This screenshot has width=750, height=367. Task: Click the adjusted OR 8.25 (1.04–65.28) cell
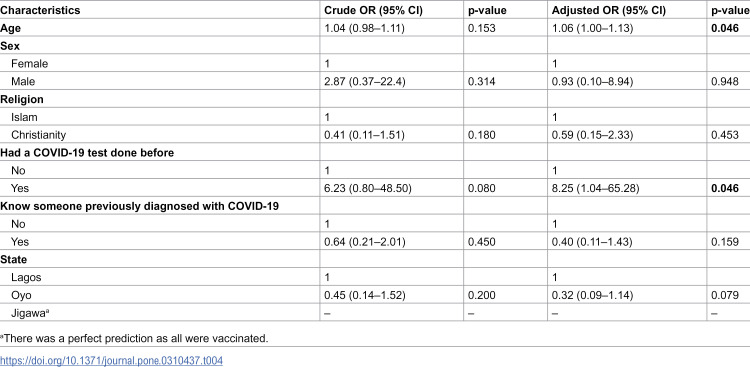coord(596,189)
